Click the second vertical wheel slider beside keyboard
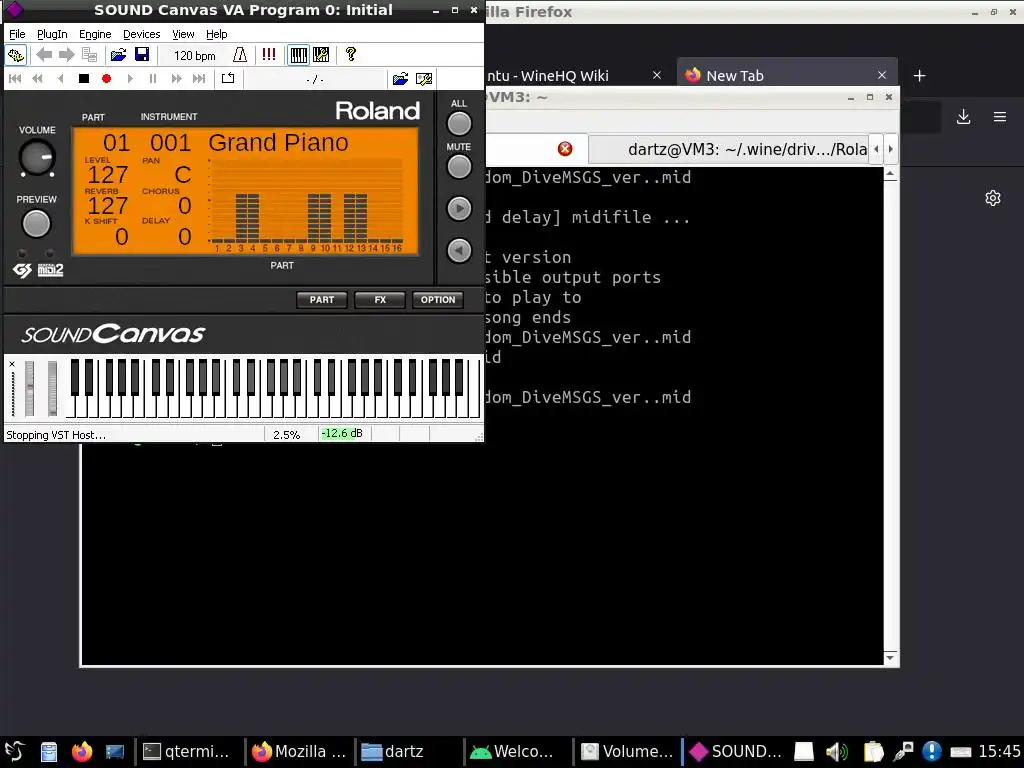The width and height of the screenshot is (1024, 768). (52, 388)
